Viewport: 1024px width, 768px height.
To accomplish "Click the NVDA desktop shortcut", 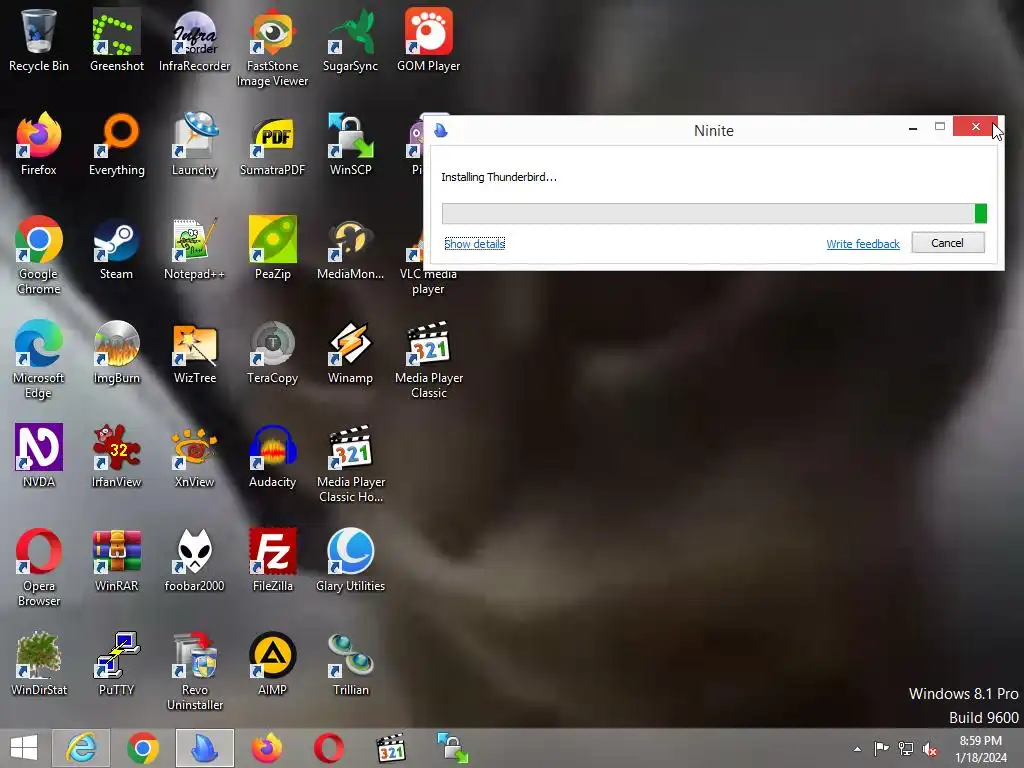I will click(x=39, y=455).
